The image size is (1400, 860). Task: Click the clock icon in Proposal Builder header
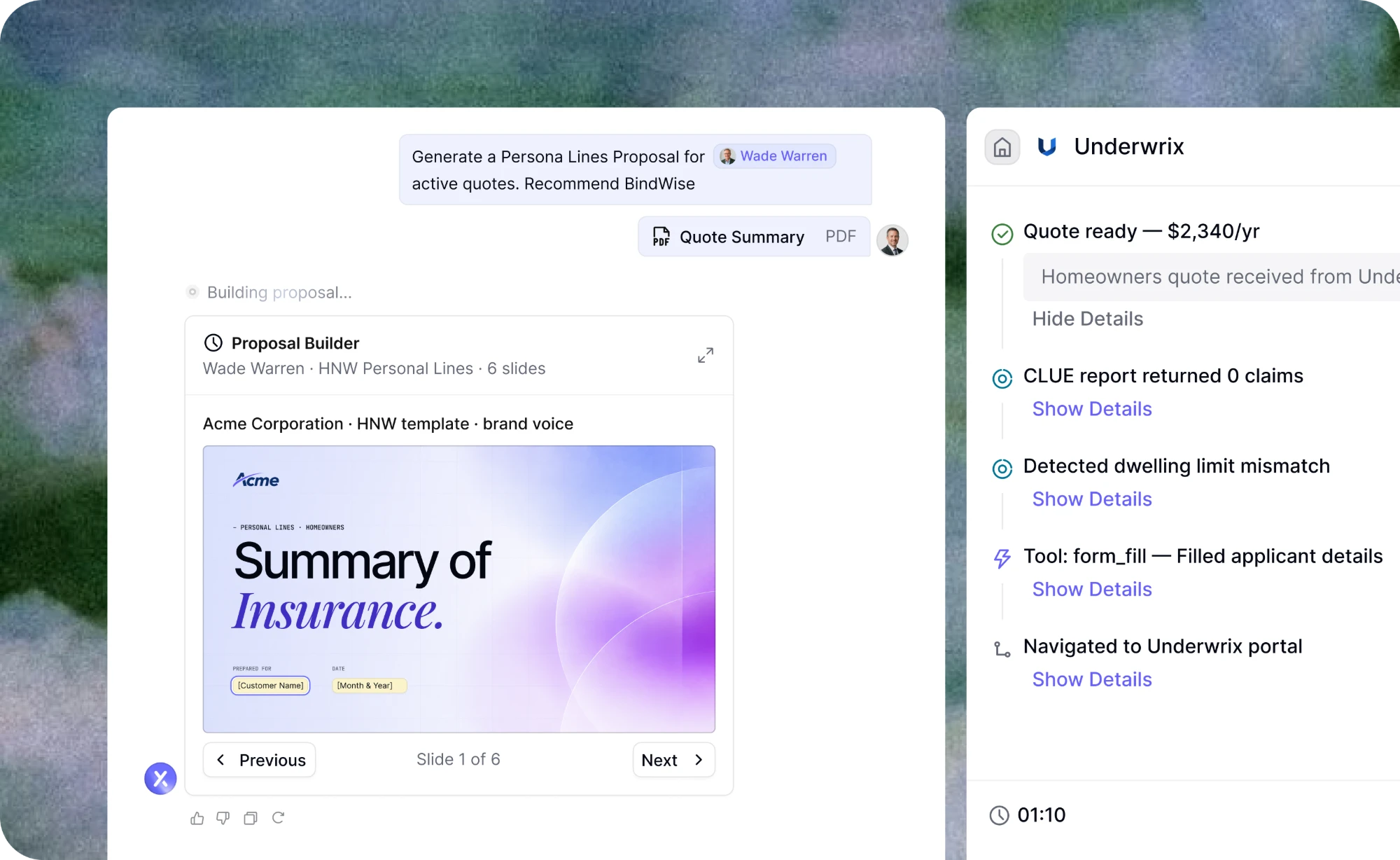point(213,342)
